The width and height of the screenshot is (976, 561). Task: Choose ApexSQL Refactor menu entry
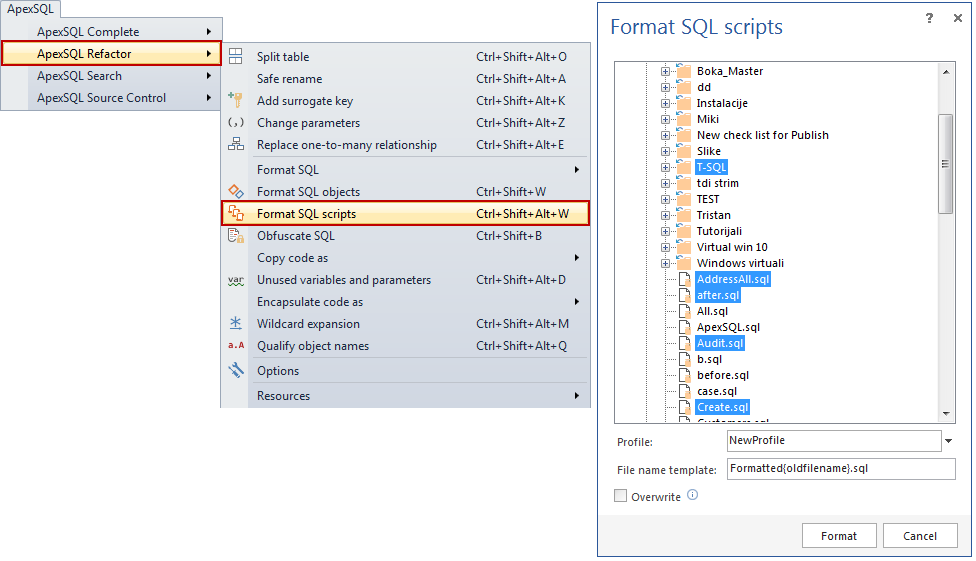point(111,54)
